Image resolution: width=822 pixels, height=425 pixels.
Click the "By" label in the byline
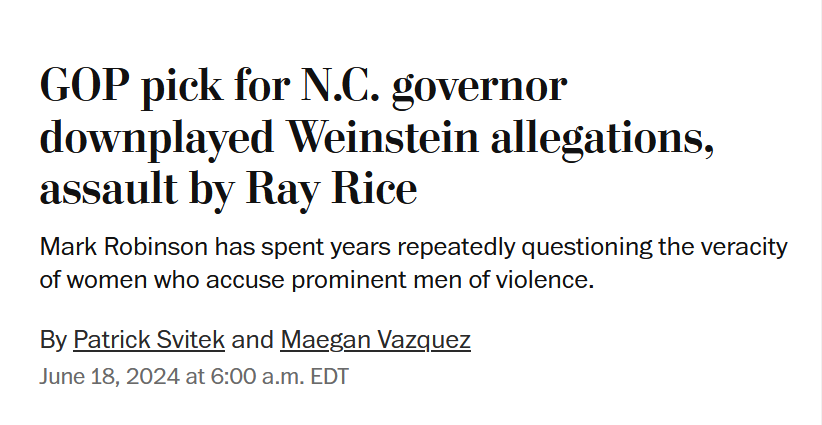53,341
